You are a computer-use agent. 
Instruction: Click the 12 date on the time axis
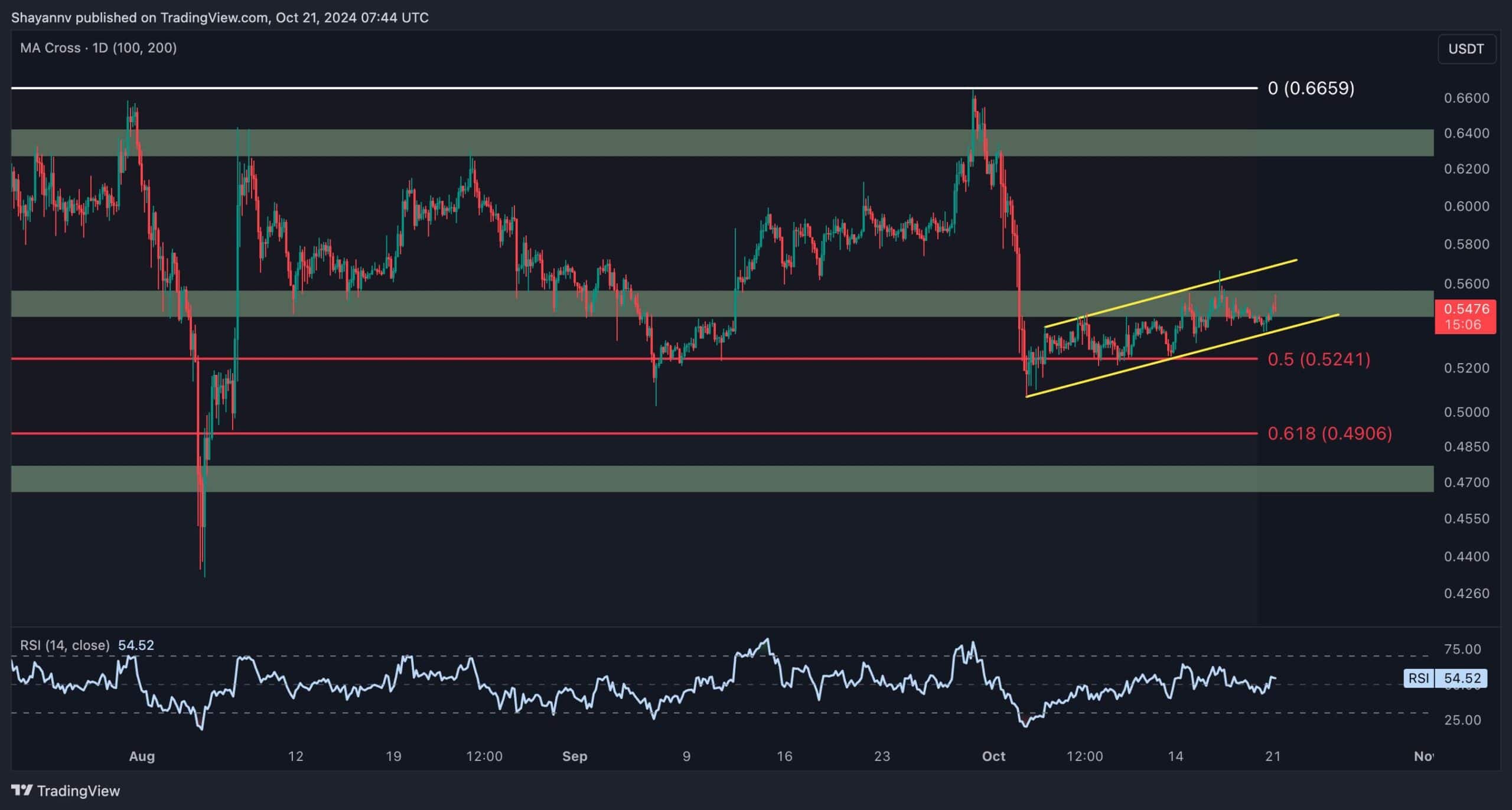[x=295, y=756]
